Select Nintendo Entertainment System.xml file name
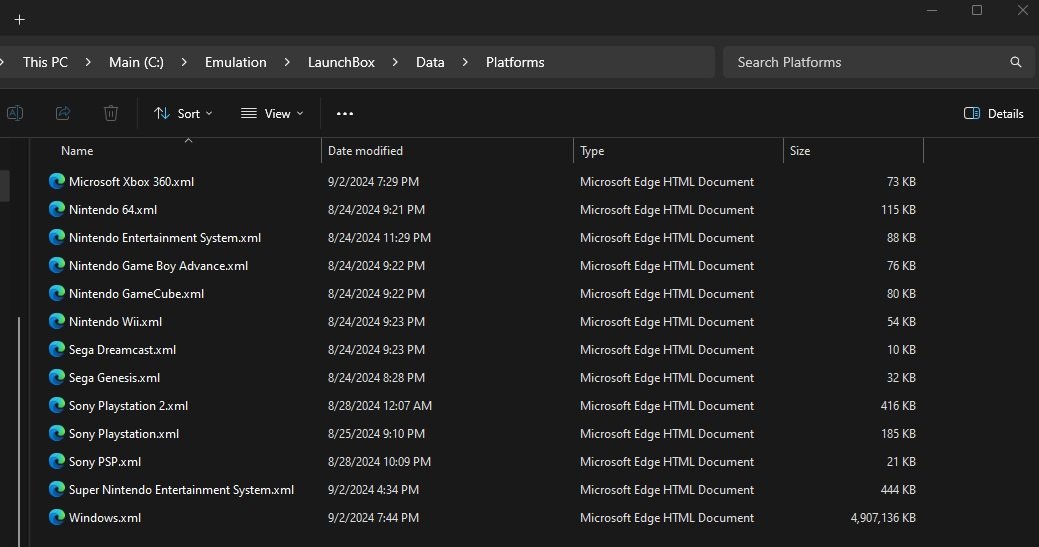Viewport: 1039px width, 547px height. click(165, 237)
